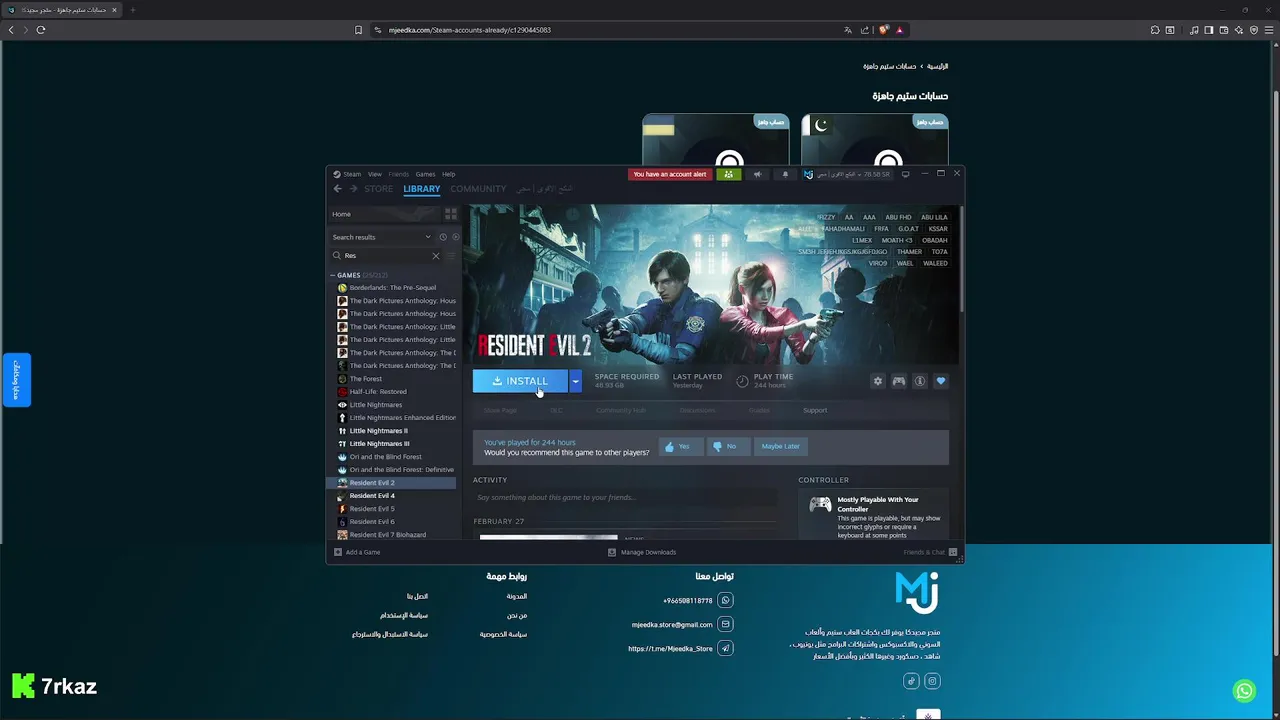Open Steam notifications bell icon
1280x720 pixels.
785,174
